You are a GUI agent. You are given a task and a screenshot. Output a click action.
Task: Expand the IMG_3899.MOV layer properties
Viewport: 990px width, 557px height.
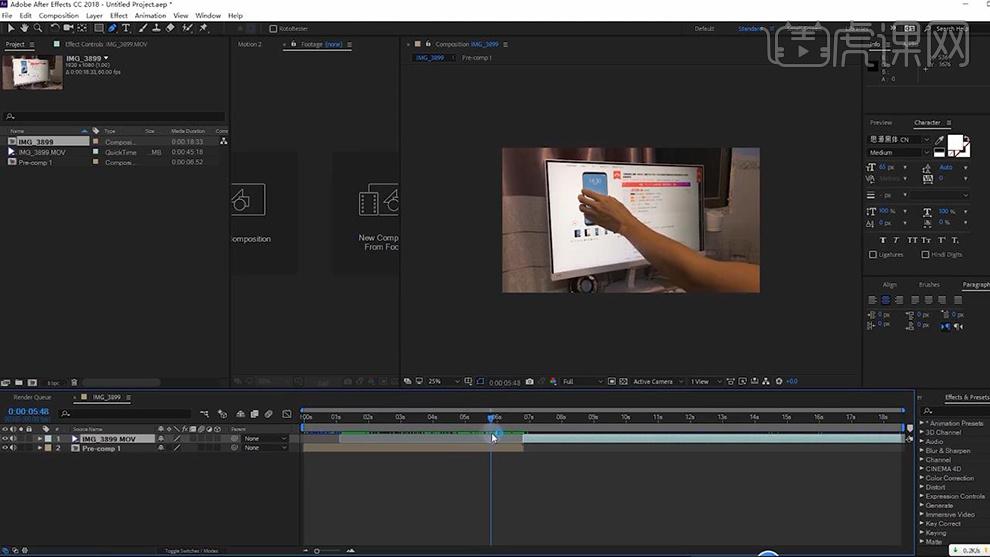coord(40,439)
